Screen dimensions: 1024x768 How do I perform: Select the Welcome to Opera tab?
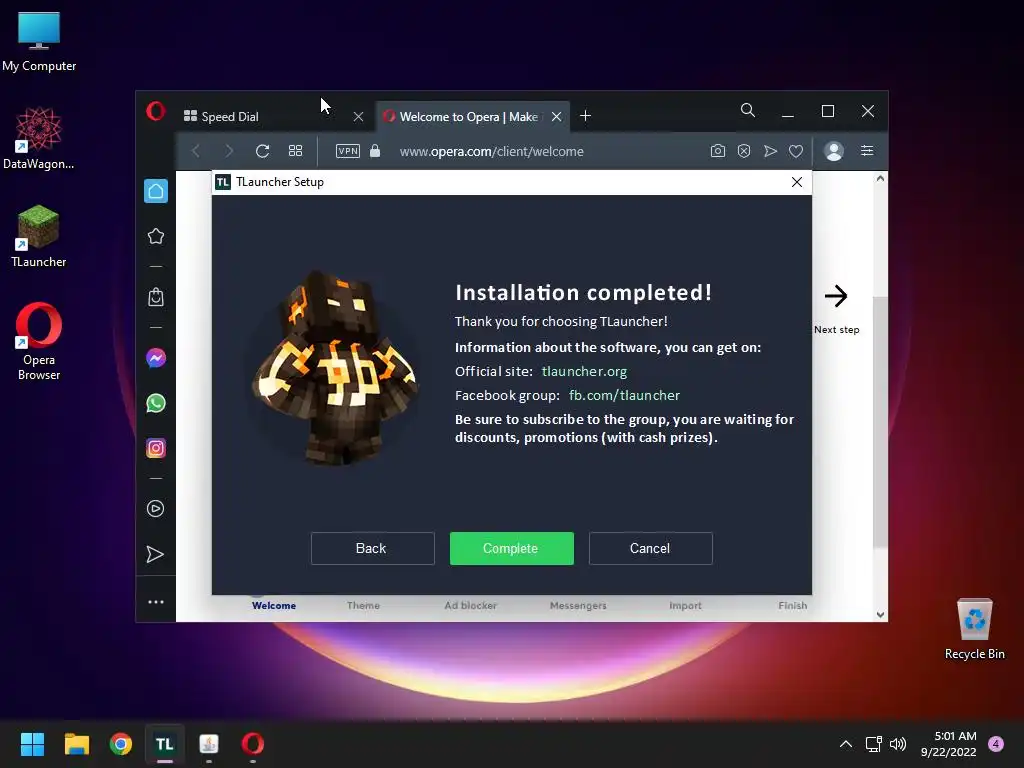coord(473,116)
